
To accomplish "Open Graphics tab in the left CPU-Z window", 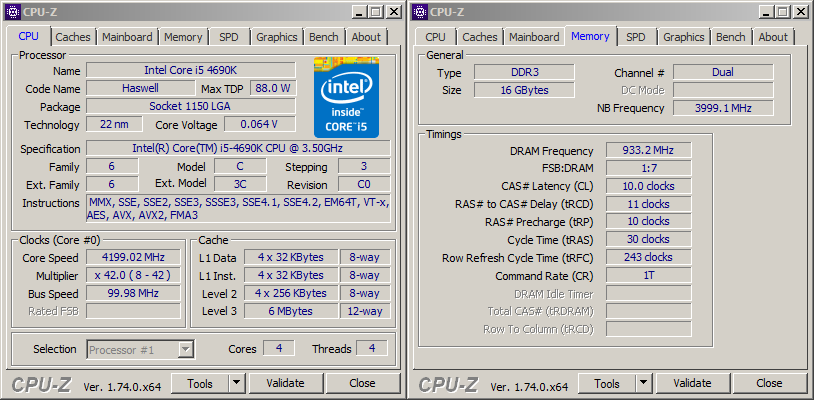I will pos(277,37).
